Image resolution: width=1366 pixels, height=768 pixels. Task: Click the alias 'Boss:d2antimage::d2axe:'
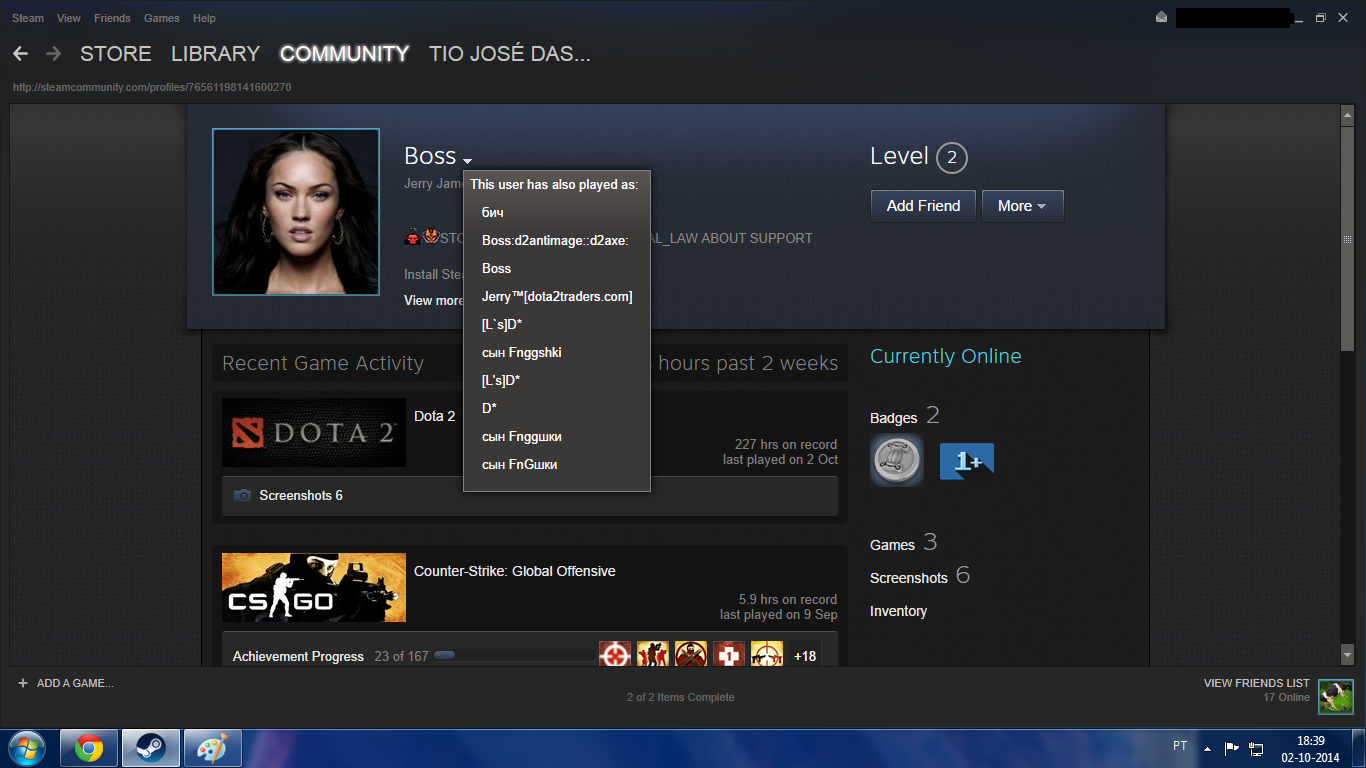click(x=555, y=240)
